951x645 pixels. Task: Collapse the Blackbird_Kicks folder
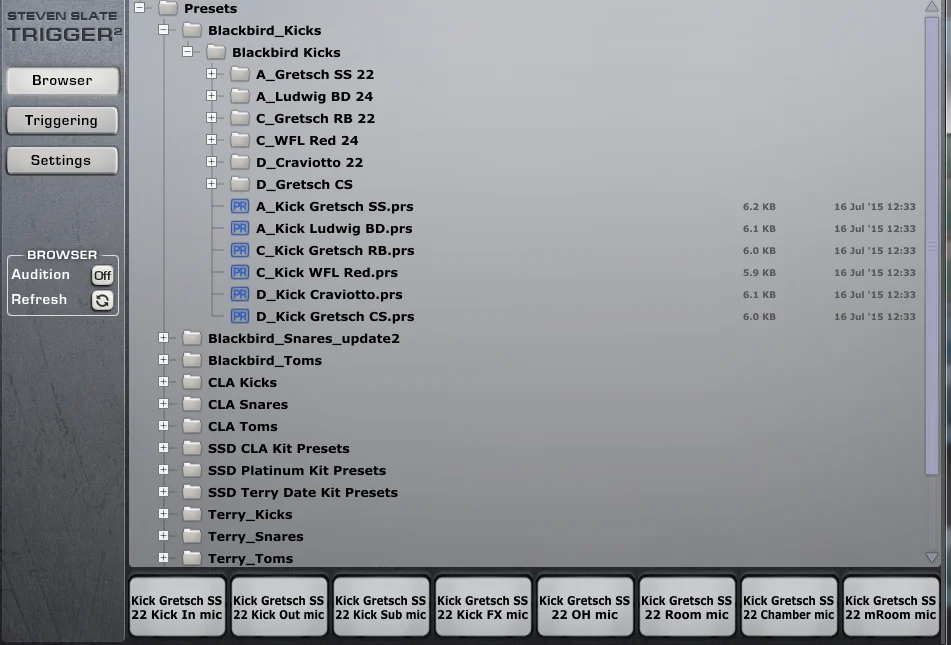click(163, 30)
